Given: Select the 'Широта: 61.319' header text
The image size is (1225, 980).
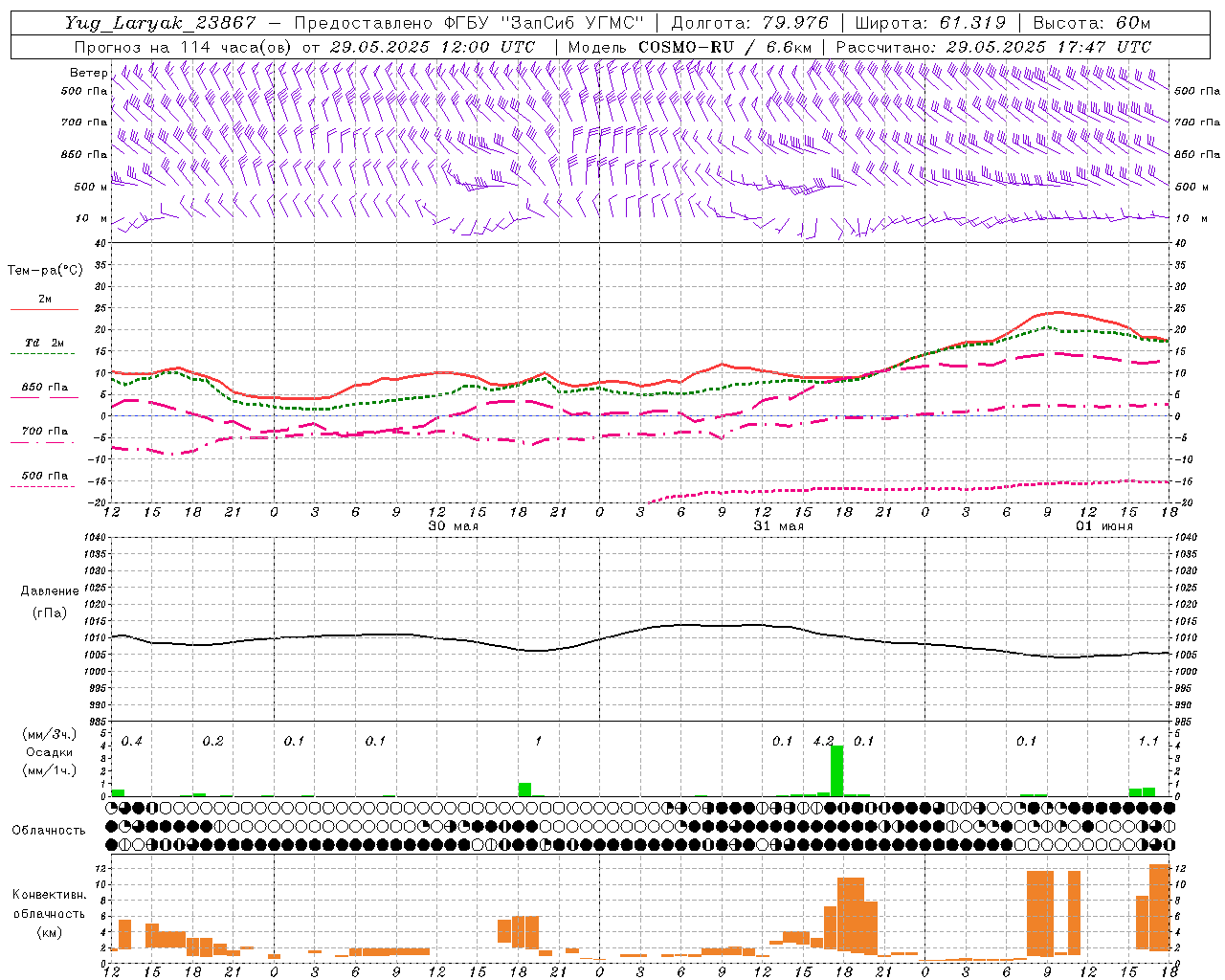Looking at the screenshot, I should (x=930, y=23).
